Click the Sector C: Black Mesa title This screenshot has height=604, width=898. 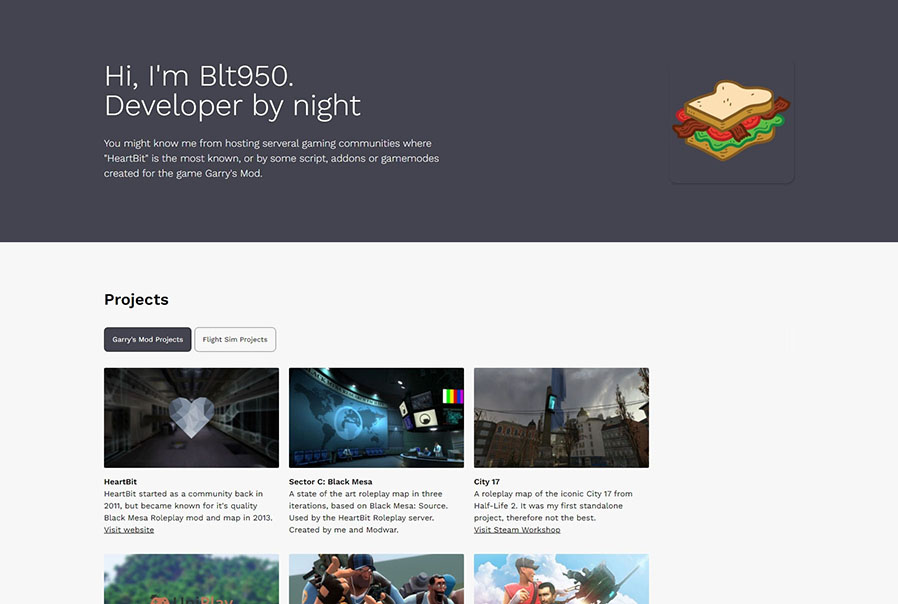(330, 482)
